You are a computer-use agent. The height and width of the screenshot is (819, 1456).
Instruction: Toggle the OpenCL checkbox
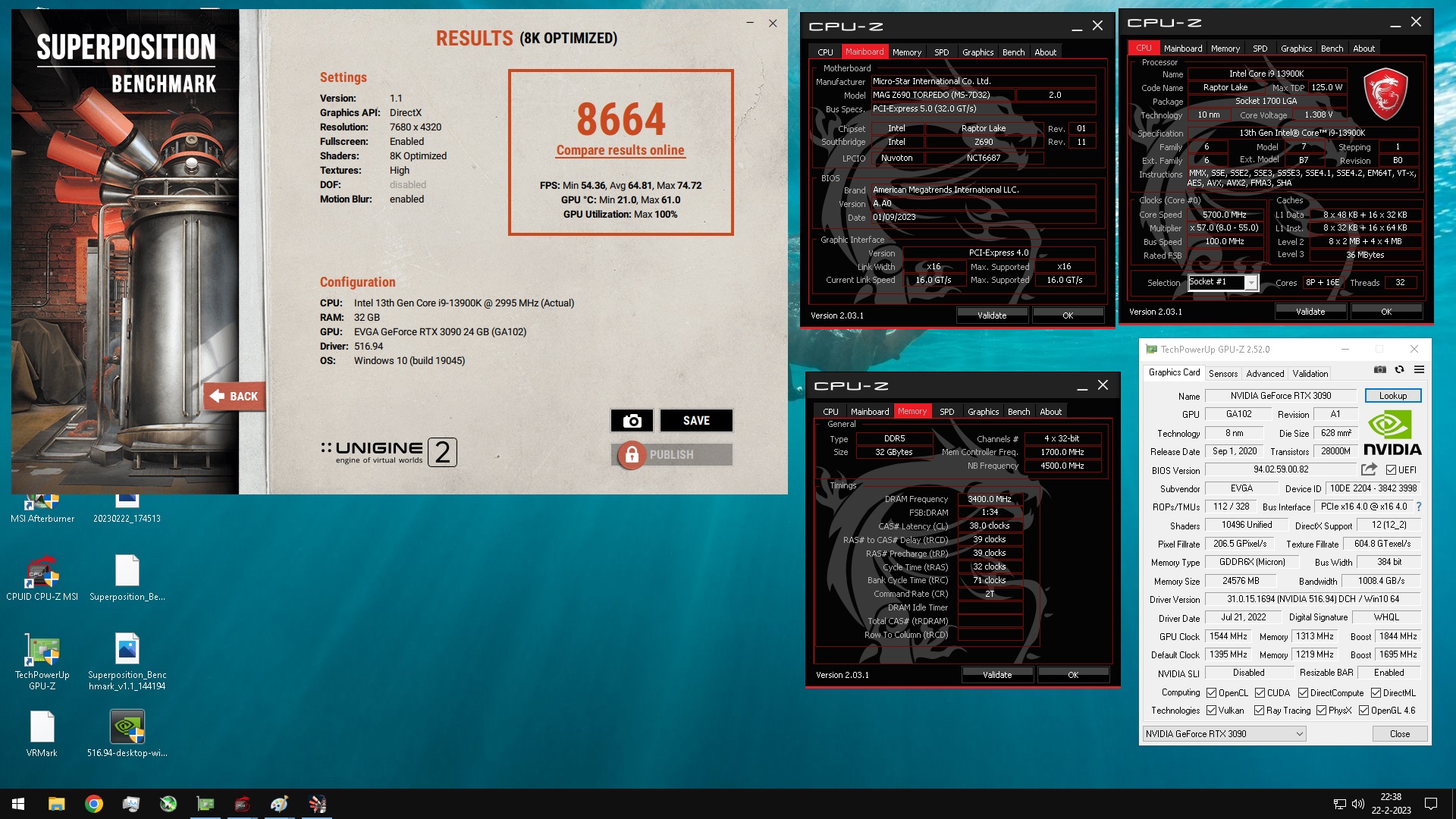point(1212,693)
